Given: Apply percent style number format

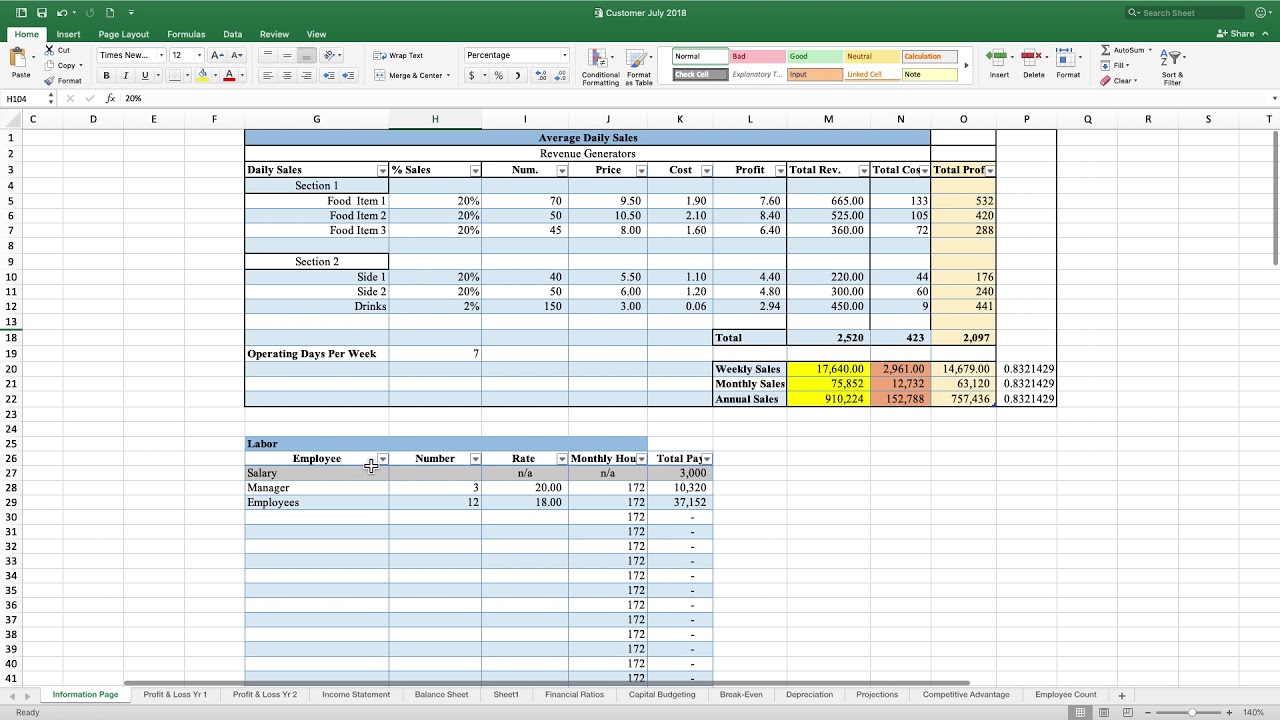Looking at the screenshot, I should click(498, 75).
